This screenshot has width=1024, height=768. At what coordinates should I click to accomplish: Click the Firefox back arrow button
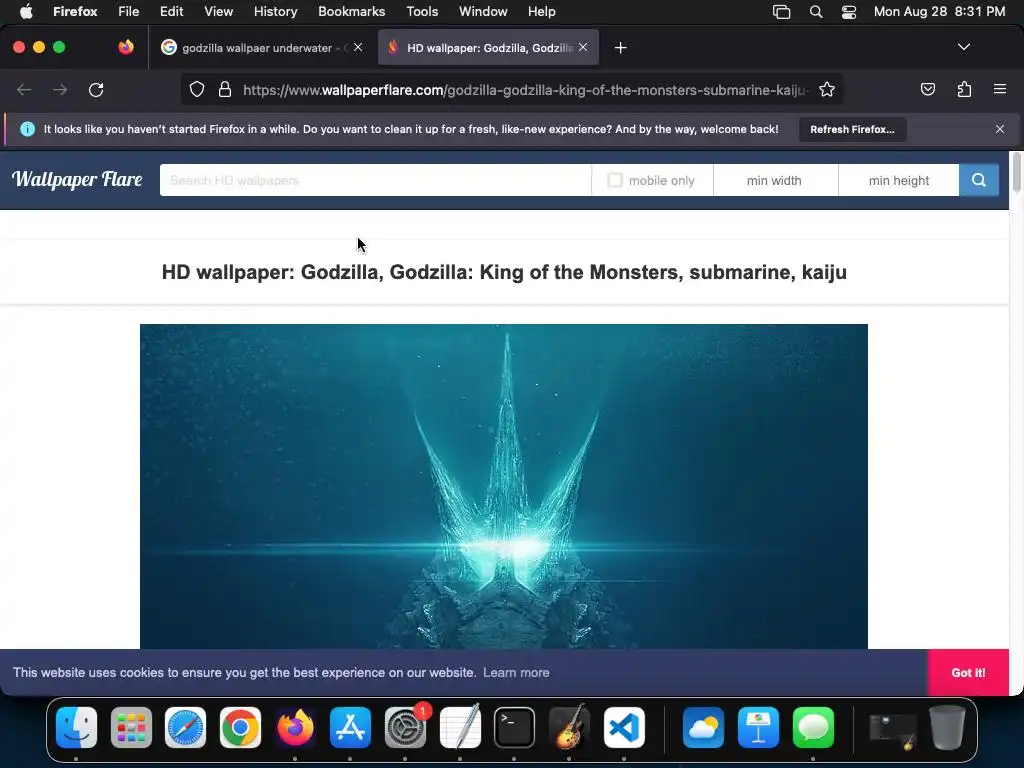(24, 89)
